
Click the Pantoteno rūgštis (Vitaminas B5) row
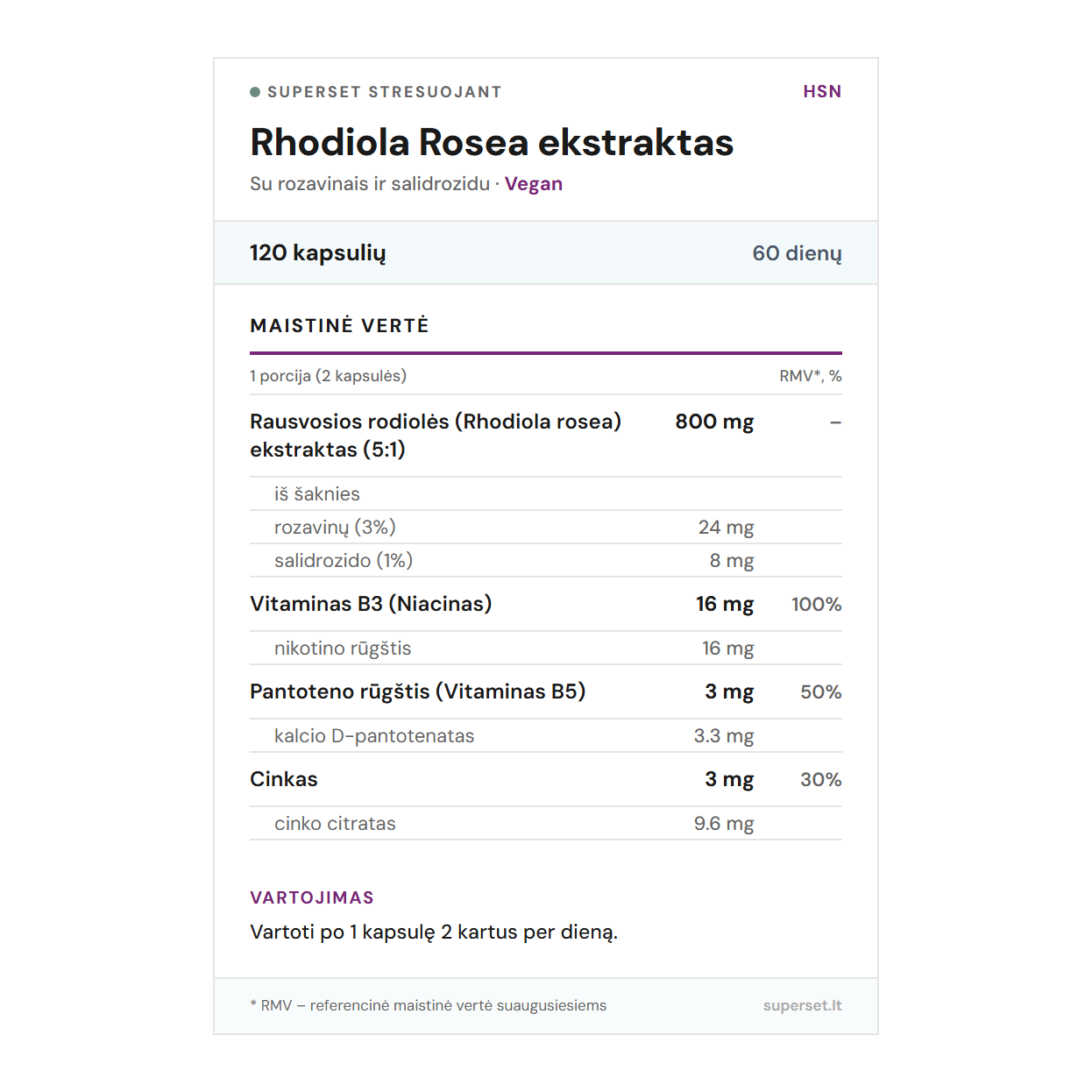pos(417,691)
